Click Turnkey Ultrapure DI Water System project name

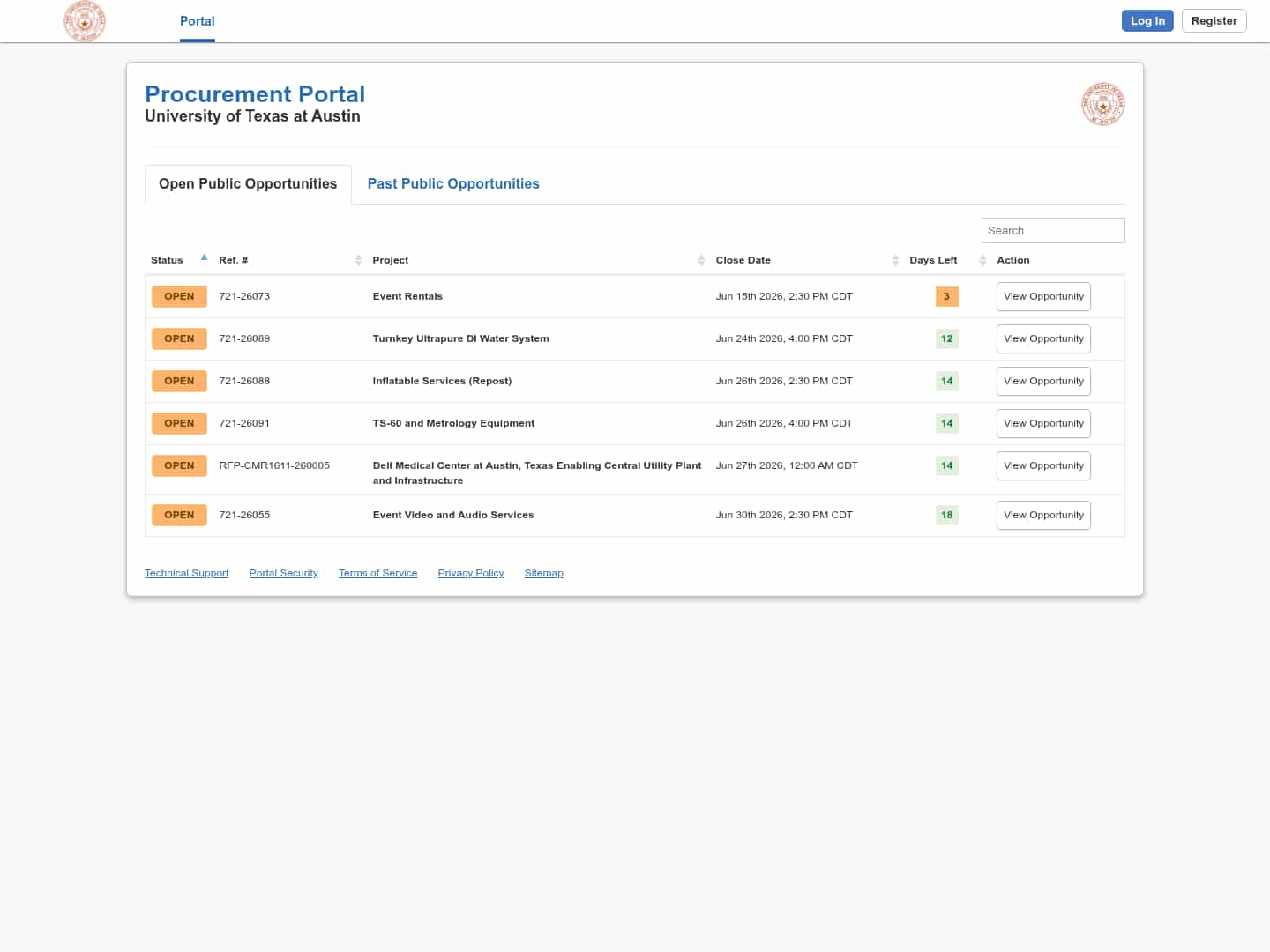pos(460,339)
